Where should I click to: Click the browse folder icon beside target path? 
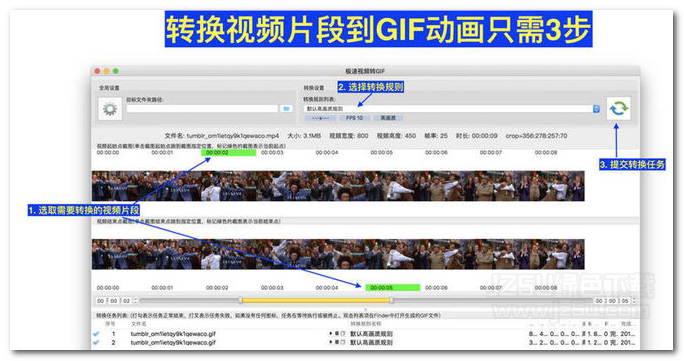click(x=286, y=109)
